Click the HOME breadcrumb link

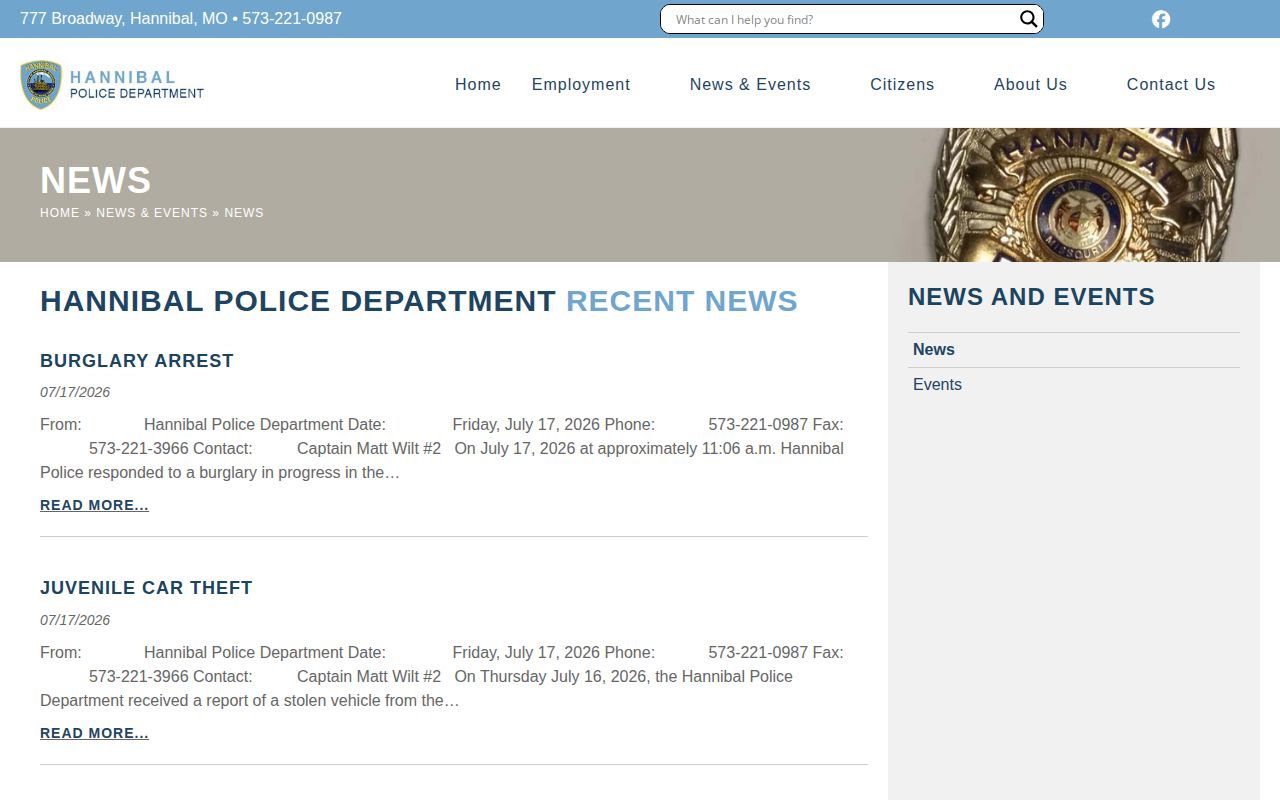[60, 213]
